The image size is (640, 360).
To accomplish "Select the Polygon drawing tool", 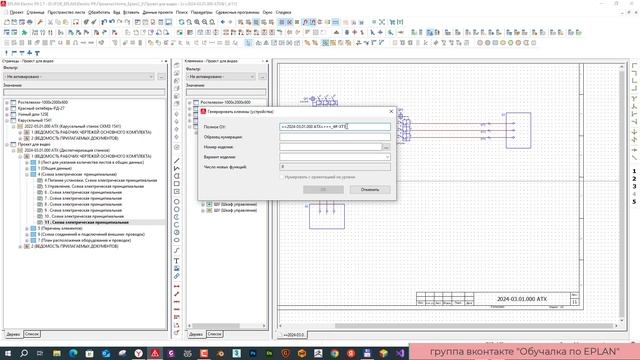I will click(x=176, y=176).
